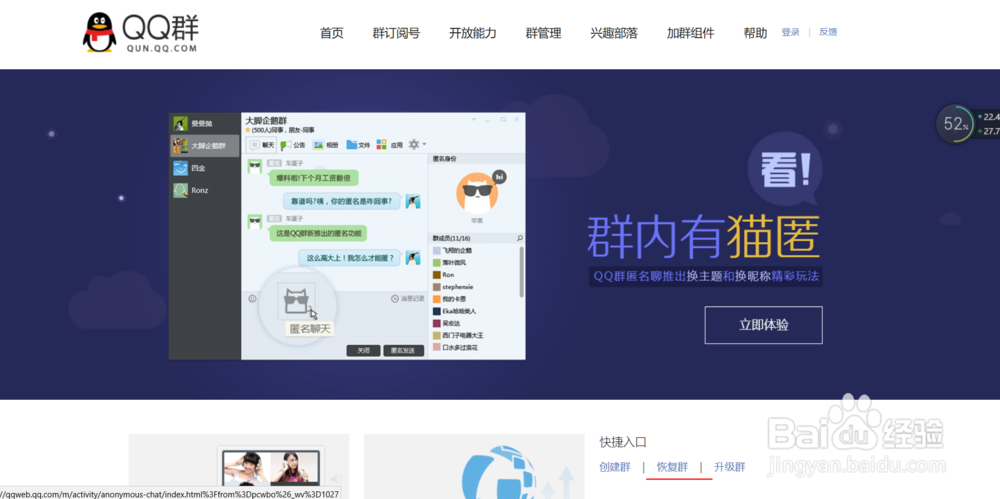Viewport: 1000px width, 499px height.
Task: Open the 帮助 menu item
Action: pos(755,33)
